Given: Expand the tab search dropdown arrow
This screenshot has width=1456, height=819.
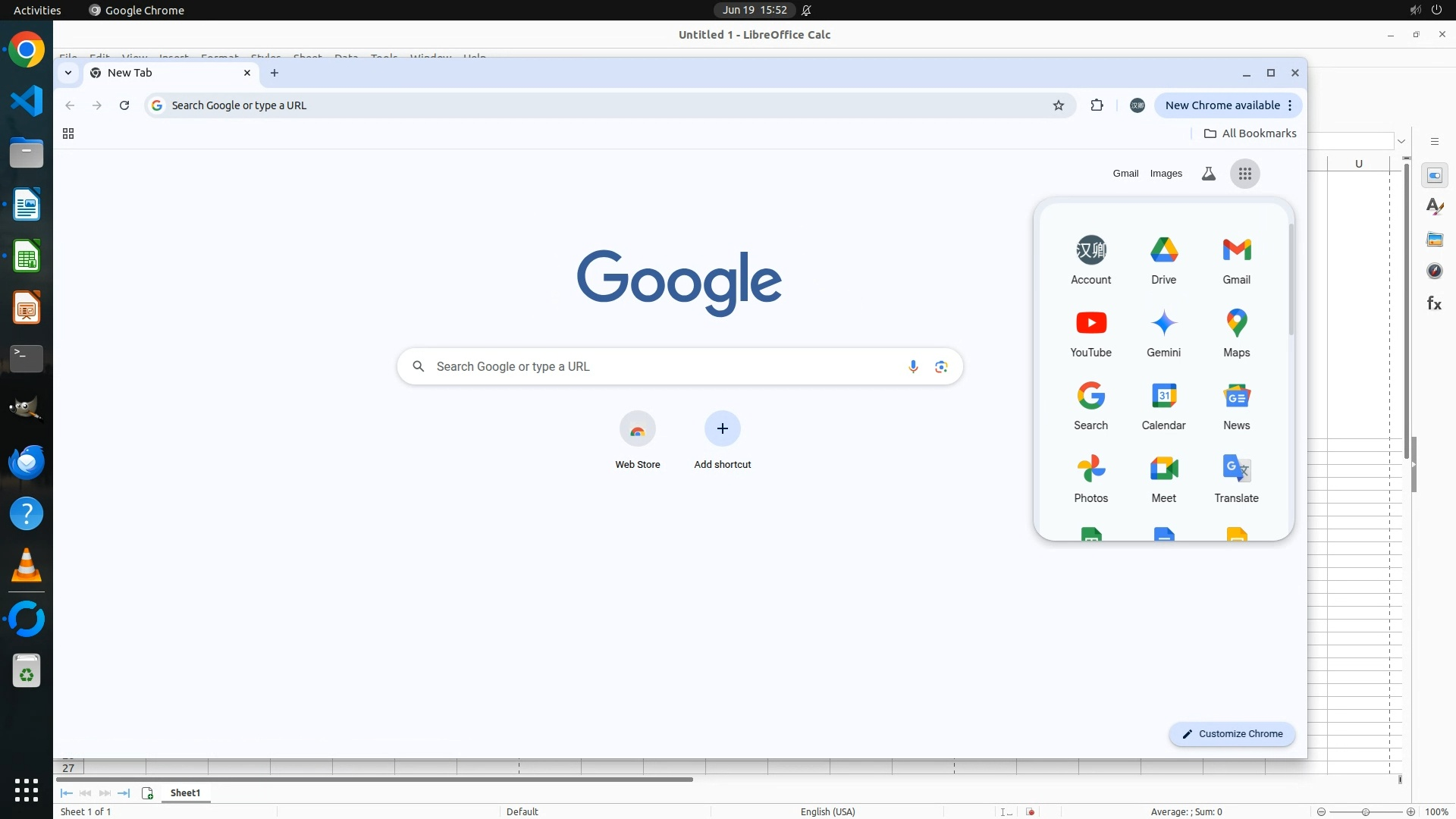Looking at the screenshot, I should coord(68,73).
